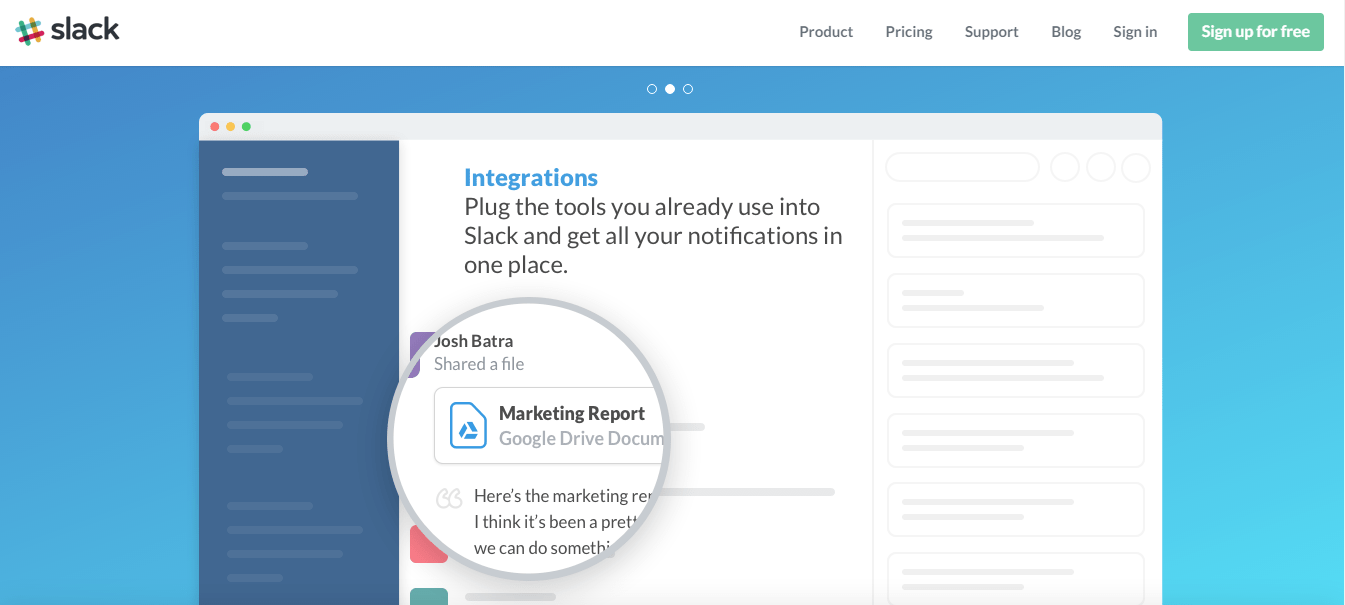Open the Product page
Viewport: 1345px width, 605px height.
click(826, 32)
